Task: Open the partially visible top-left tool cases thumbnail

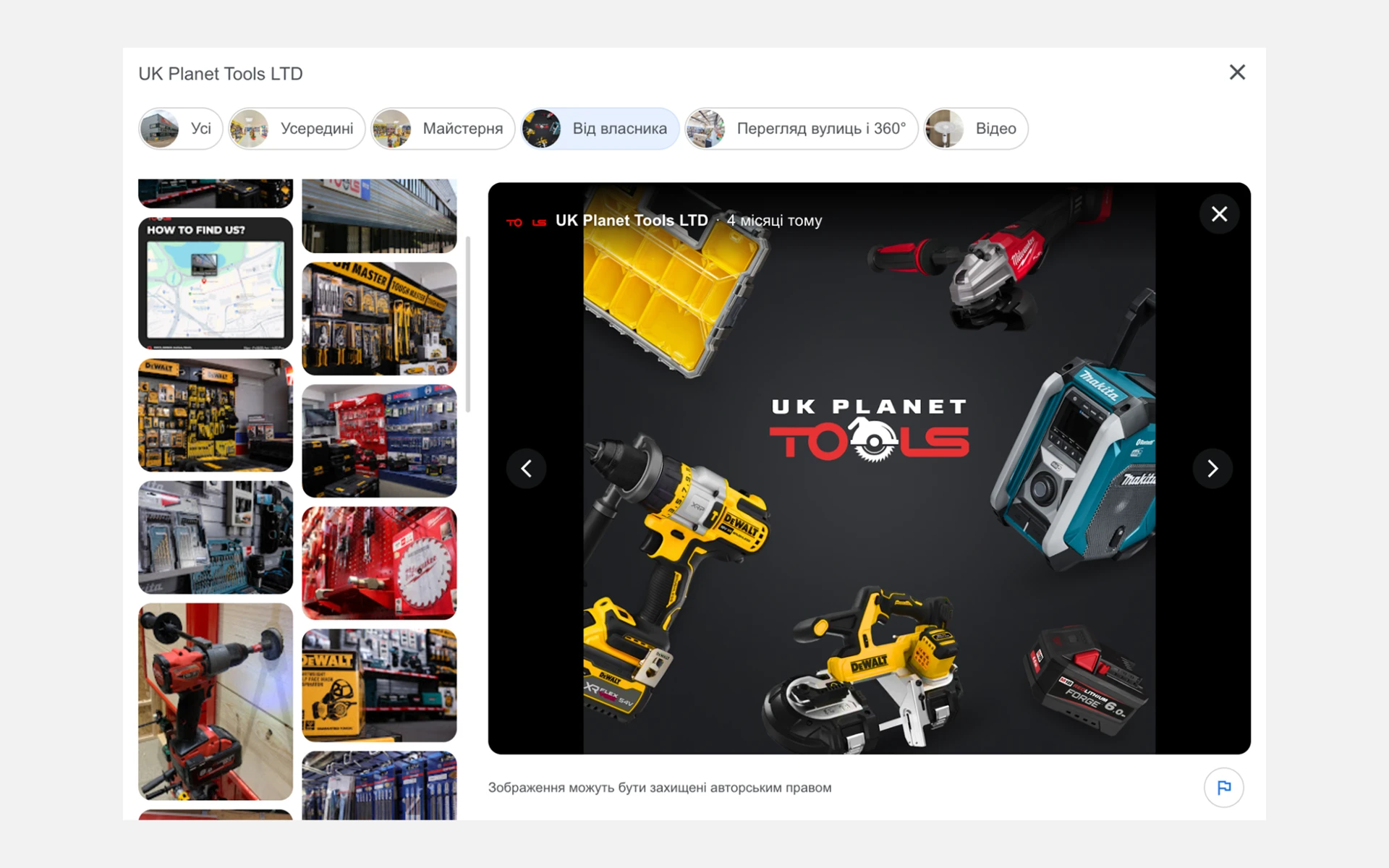Action: coord(216,193)
